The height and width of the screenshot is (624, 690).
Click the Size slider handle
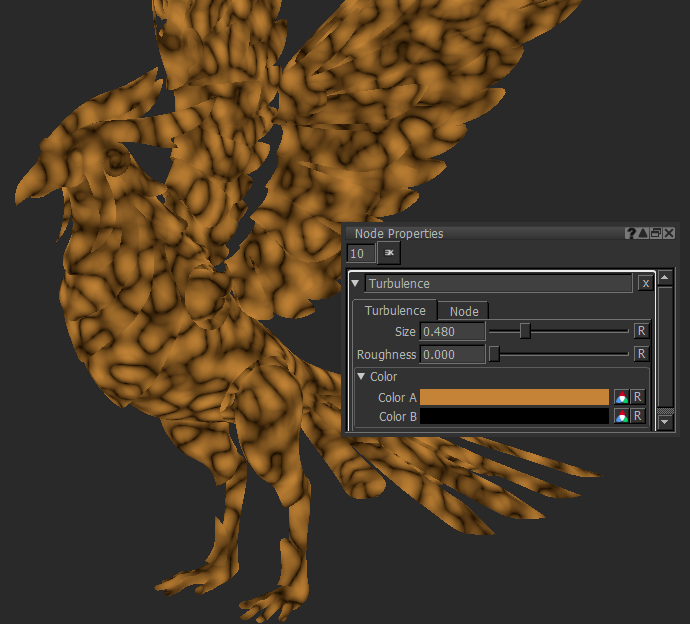525,331
